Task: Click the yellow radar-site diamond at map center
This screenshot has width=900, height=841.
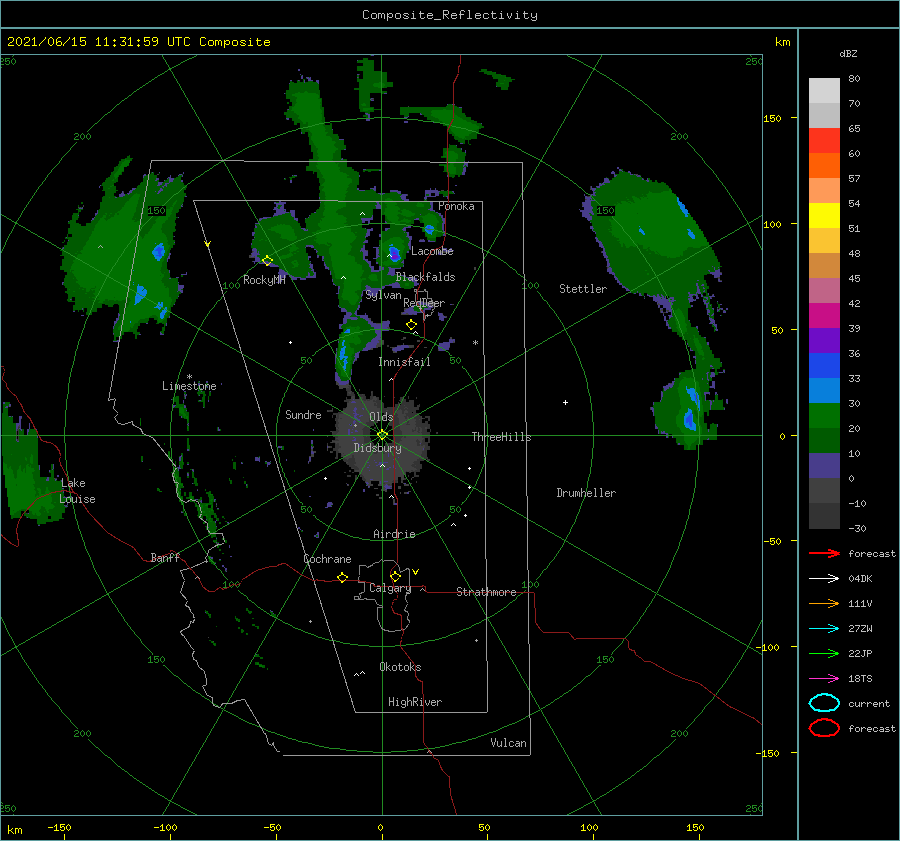Action: 382,435
